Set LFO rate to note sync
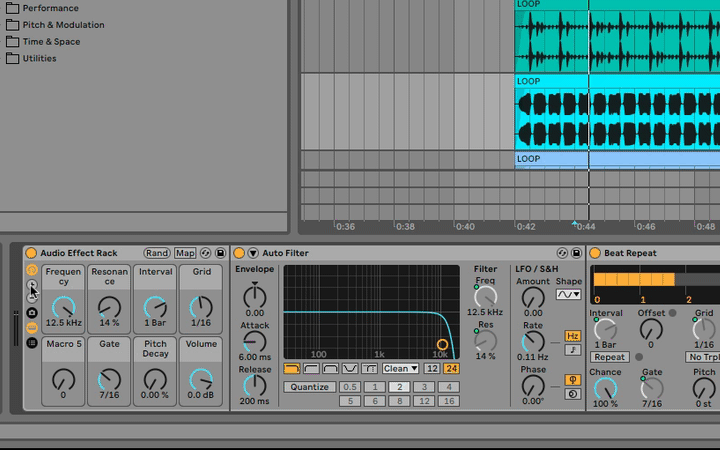The height and width of the screenshot is (450, 720). (x=573, y=350)
